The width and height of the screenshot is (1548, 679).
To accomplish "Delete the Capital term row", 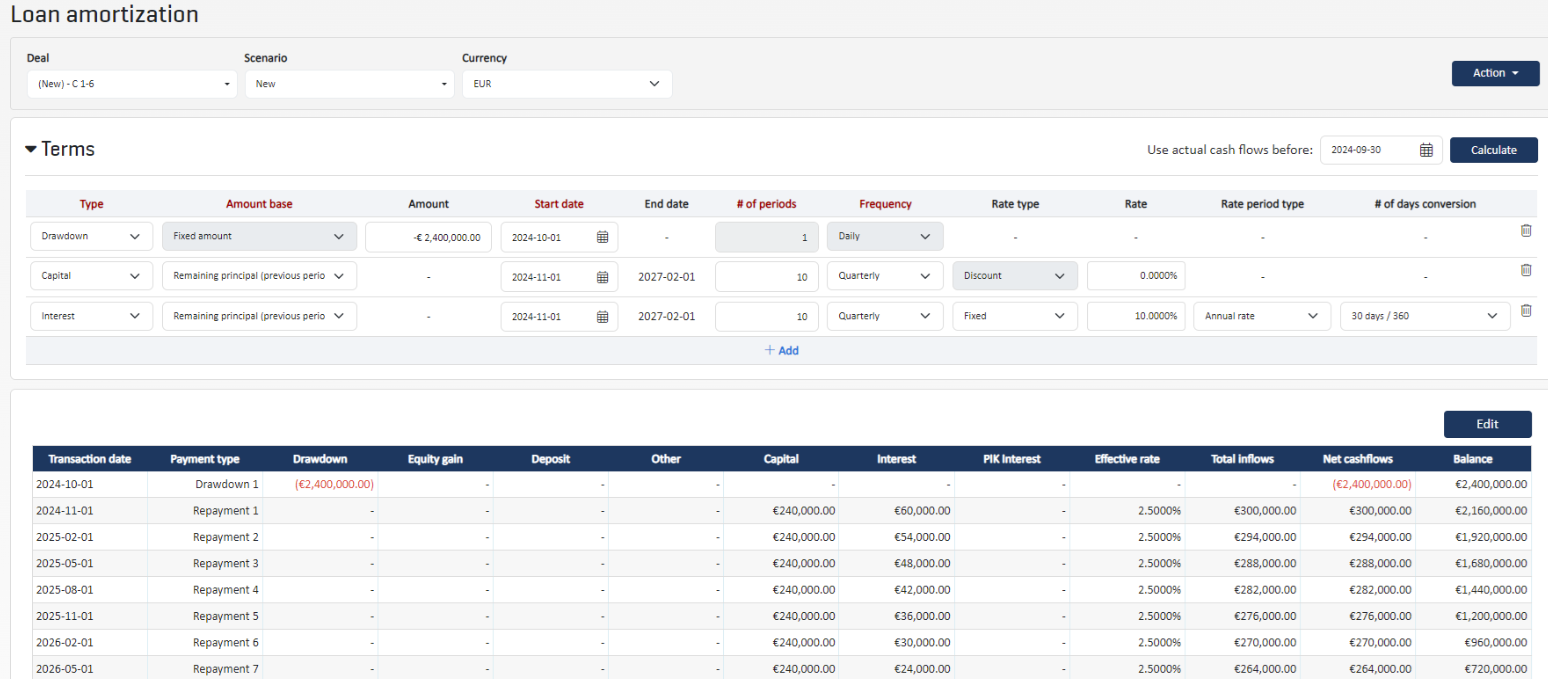I will pos(1525,270).
